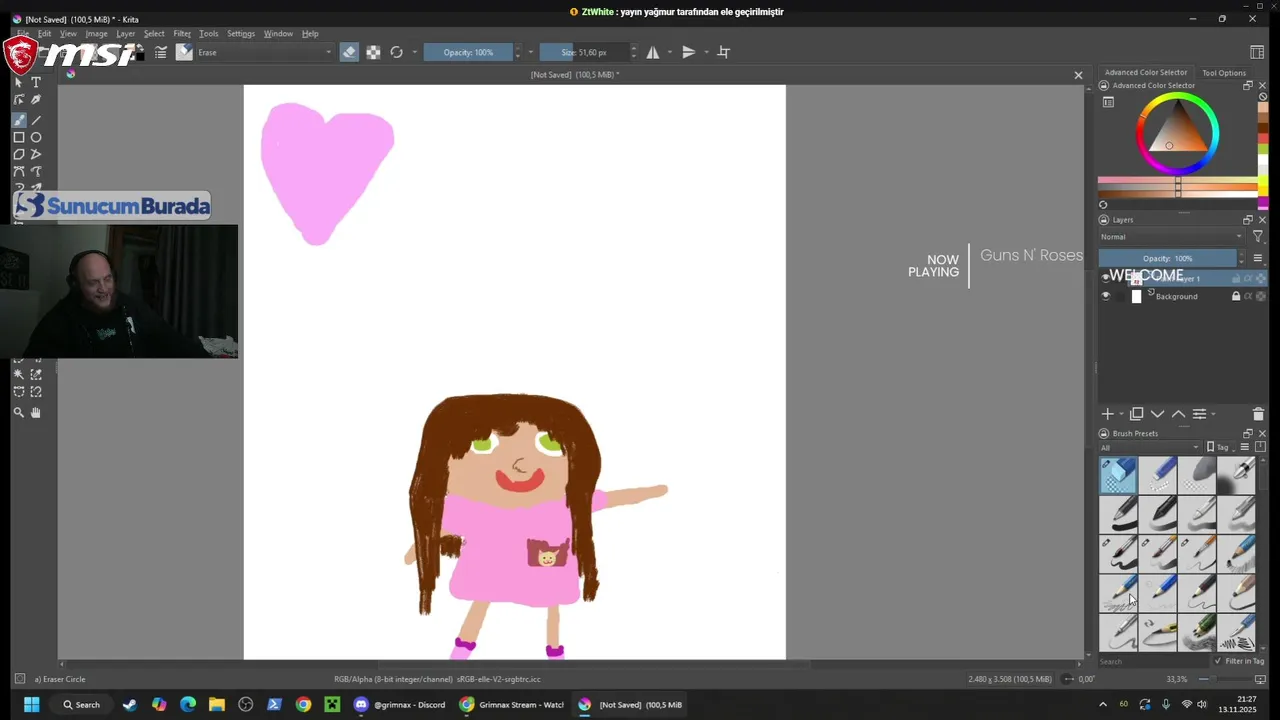Select the Pan hand tool
The width and height of the screenshot is (1280, 720).
point(36,412)
